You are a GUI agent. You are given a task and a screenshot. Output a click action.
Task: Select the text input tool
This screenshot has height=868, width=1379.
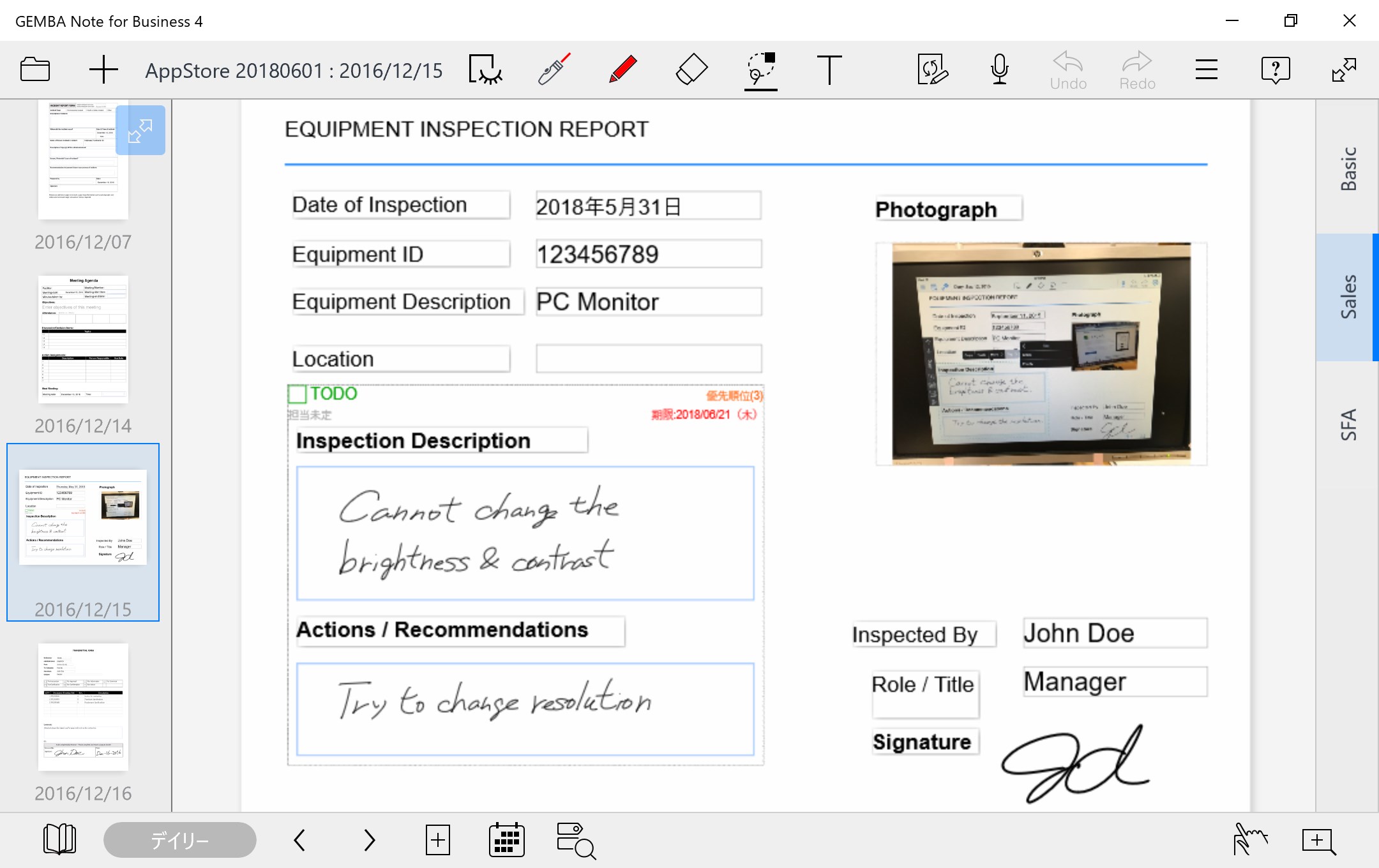pyautogui.click(x=829, y=70)
